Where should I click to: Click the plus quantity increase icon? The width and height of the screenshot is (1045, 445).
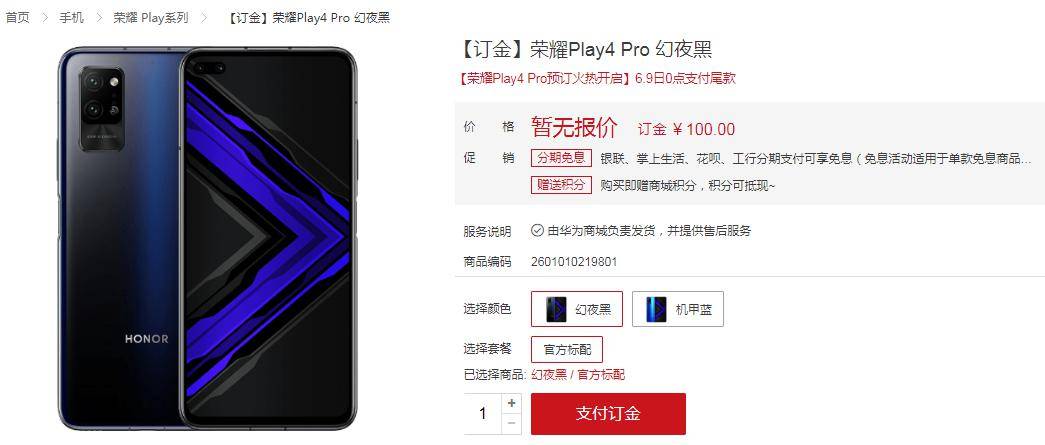click(x=511, y=402)
